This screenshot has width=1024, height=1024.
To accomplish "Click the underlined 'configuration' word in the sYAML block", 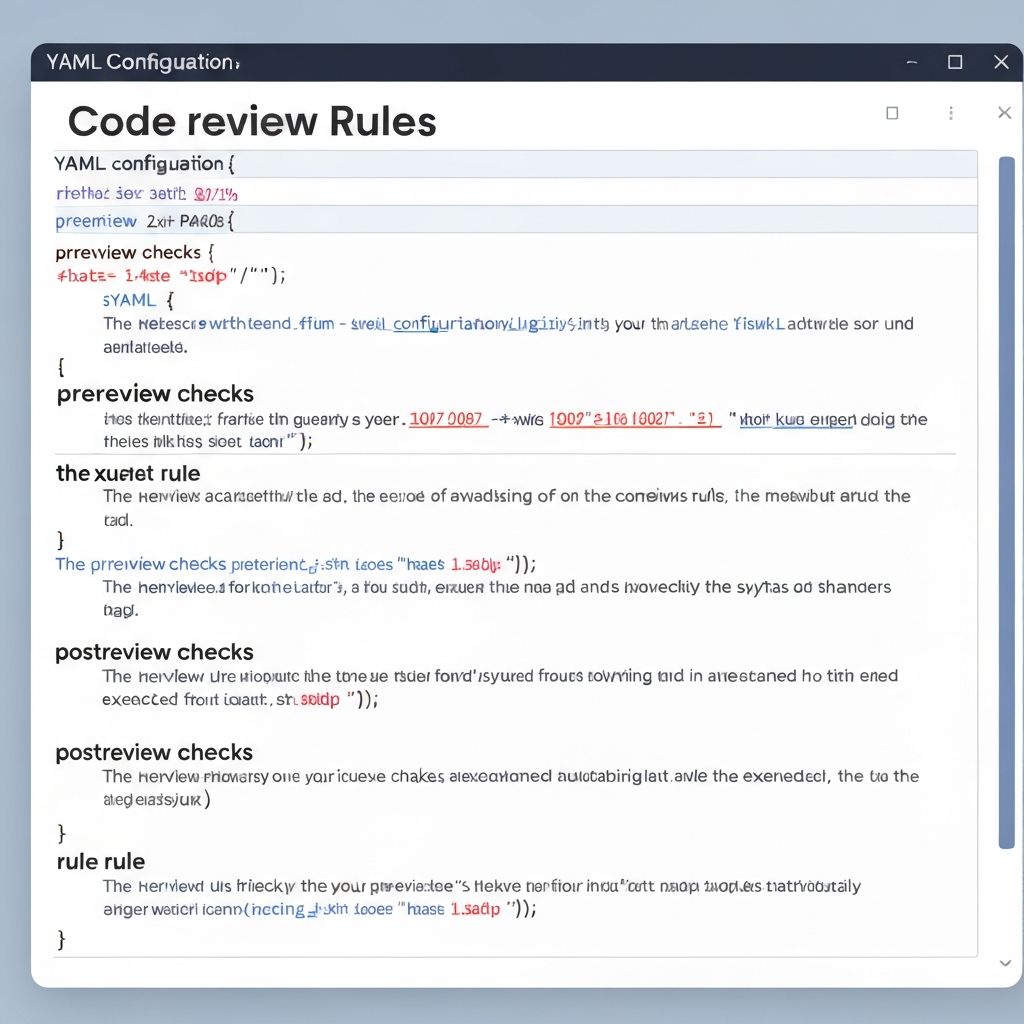I will tap(430, 324).
